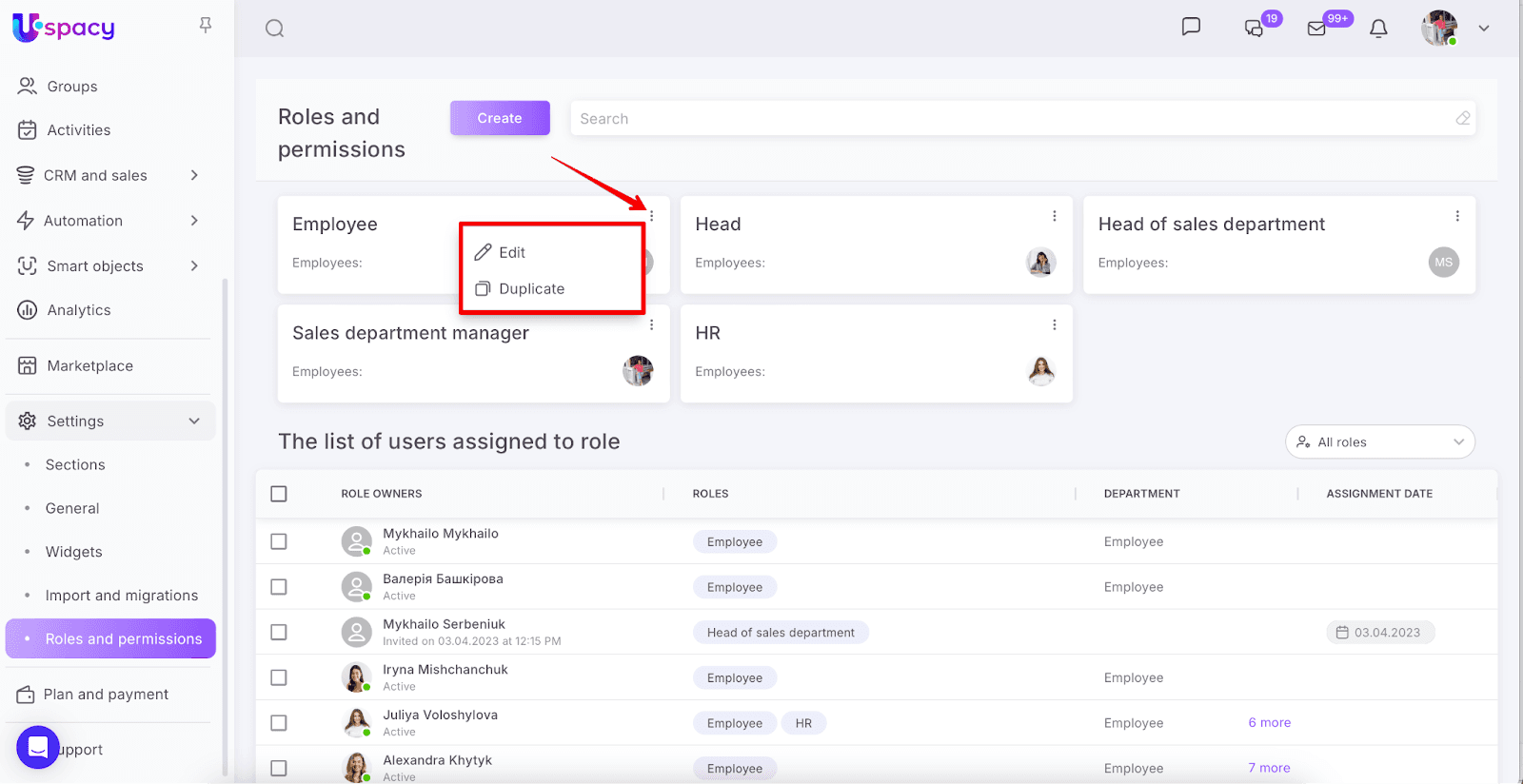
Task: Open the three-dot menu on Head card
Action: pos(1054,216)
